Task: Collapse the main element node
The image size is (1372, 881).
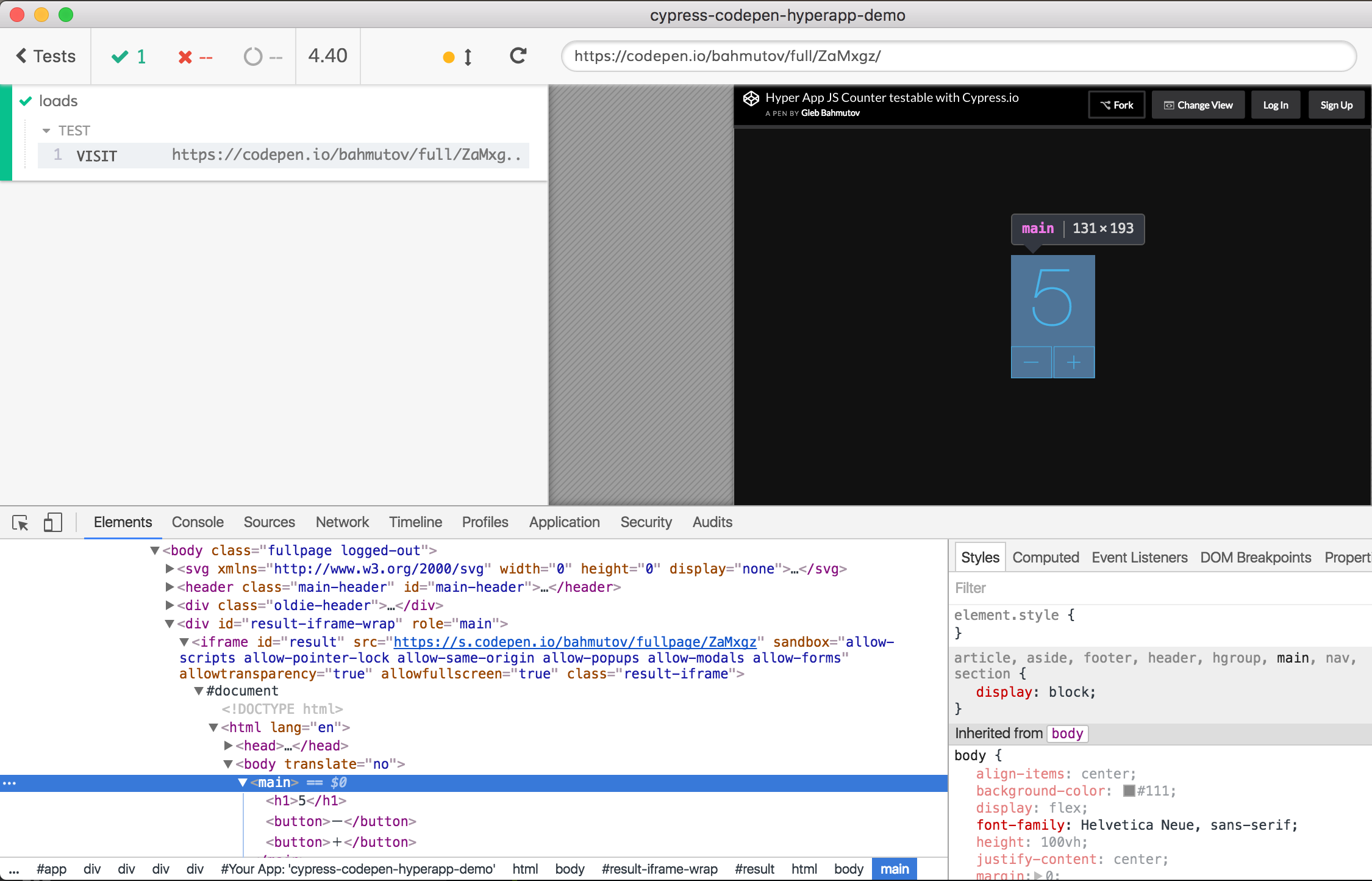Action: 243,782
